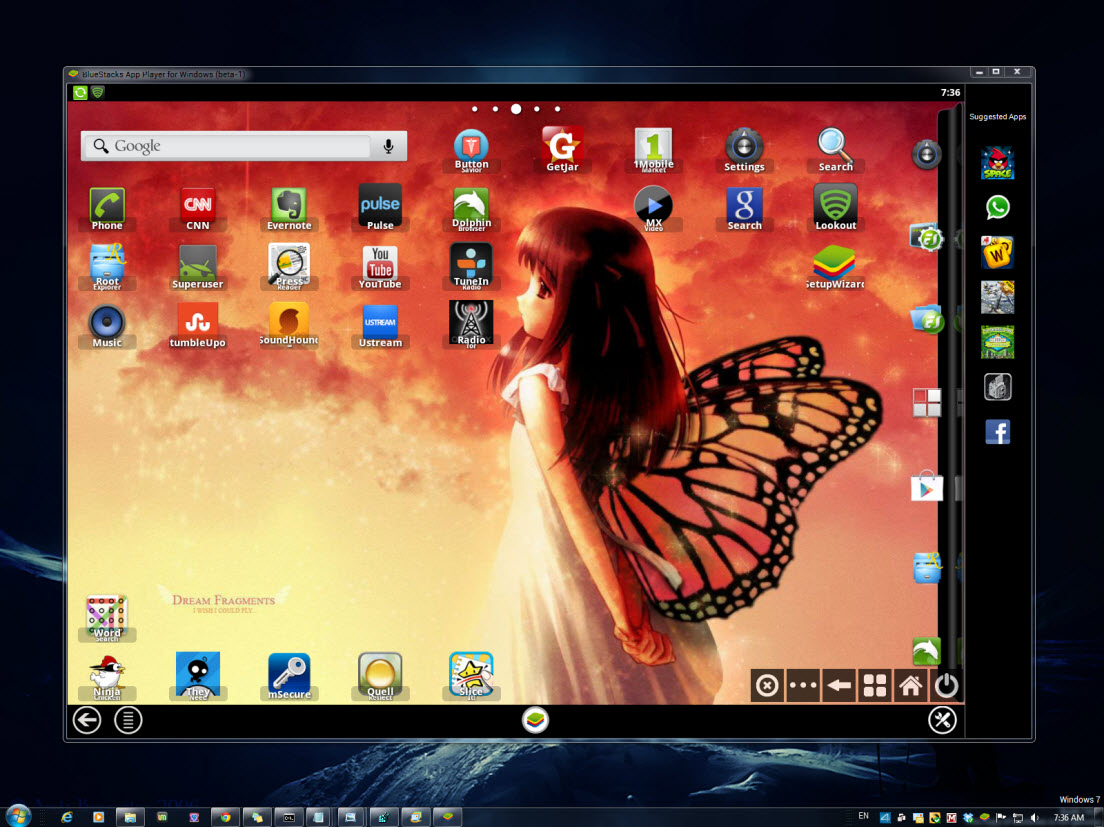
Task: Open the Windows Start menu
Action: [18, 816]
